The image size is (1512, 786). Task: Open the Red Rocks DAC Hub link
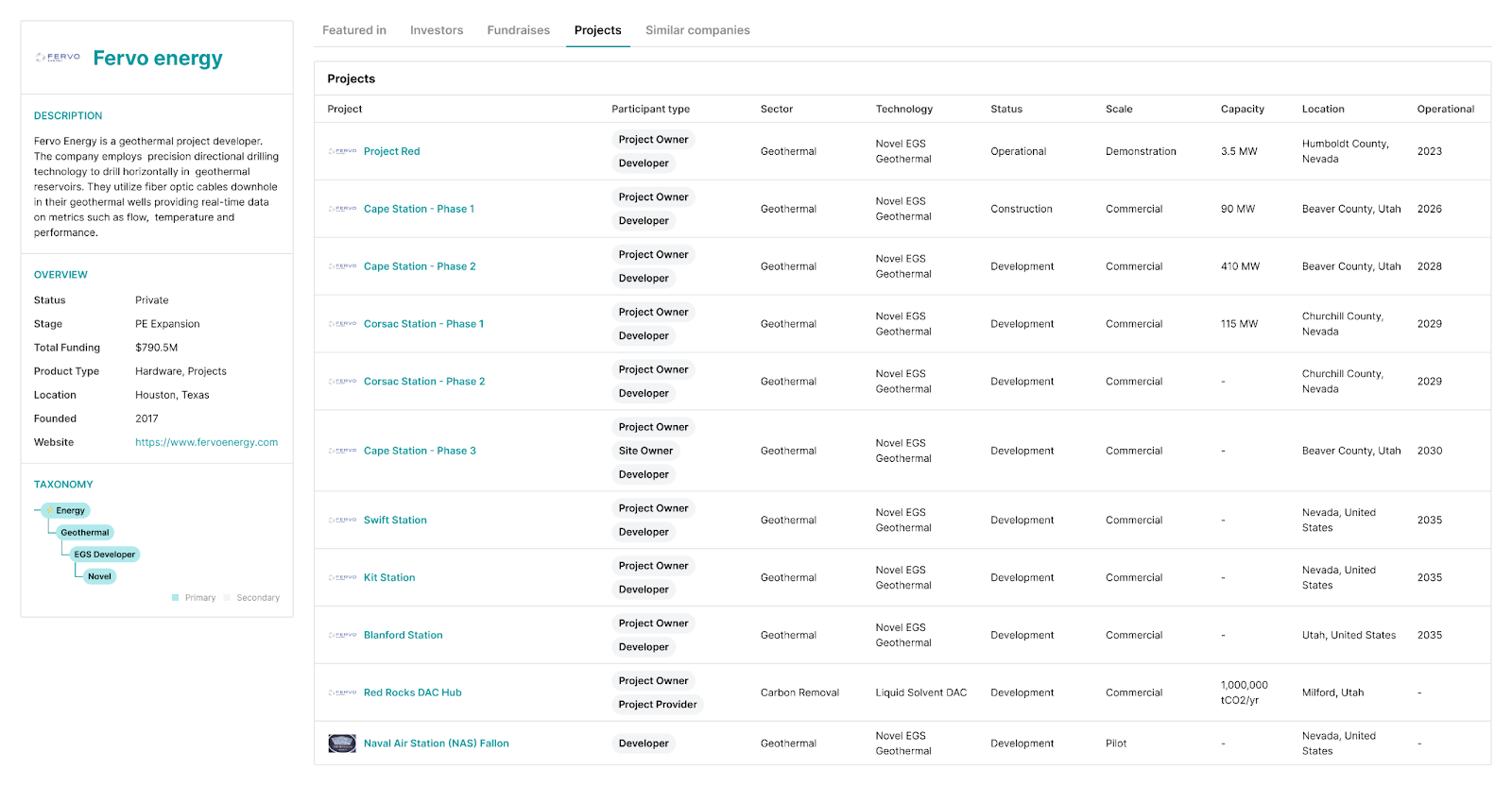(x=413, y=693)
